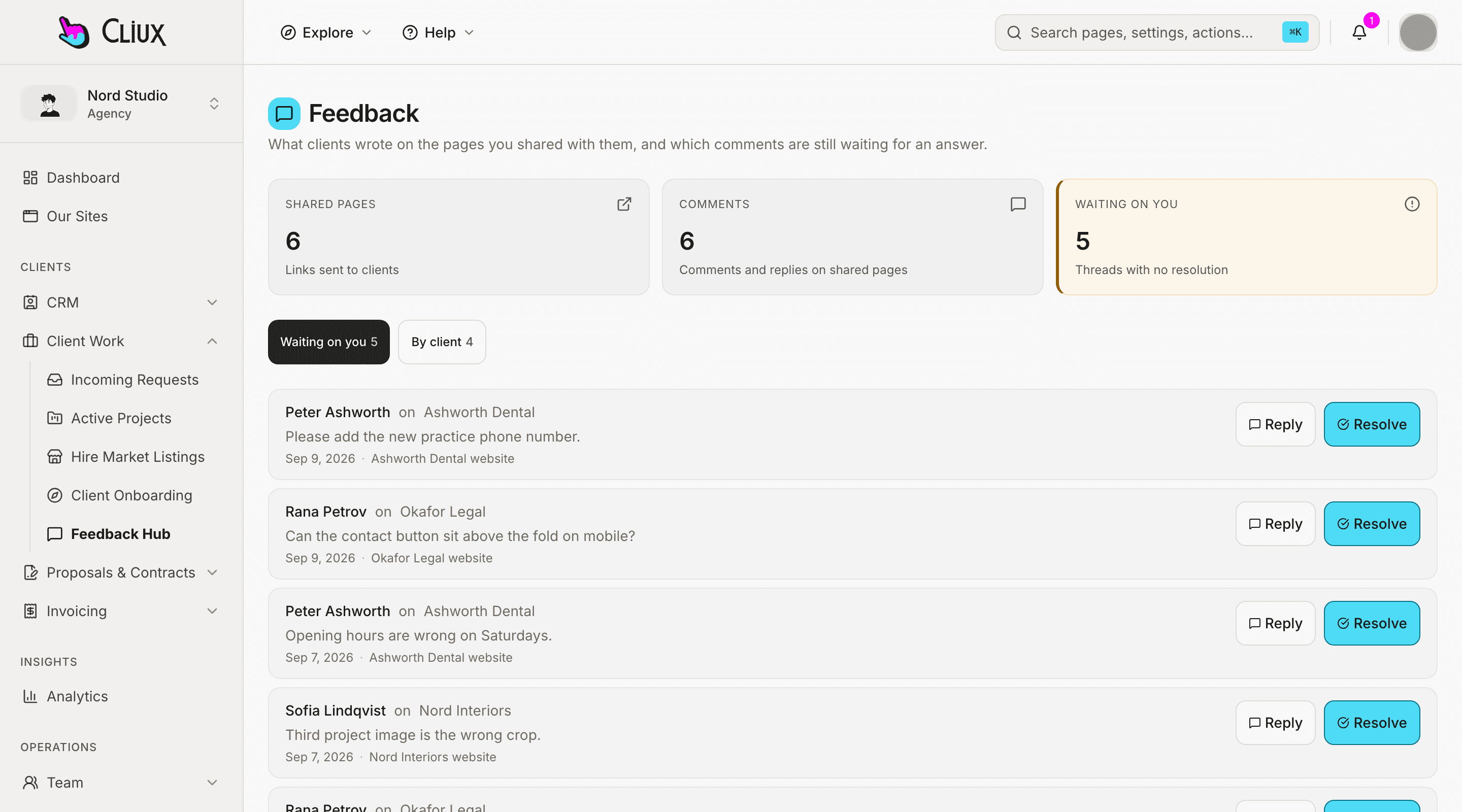Click 'Nord Interiors website' page name
1462x812 pixels.
click(x=433, y=757)
